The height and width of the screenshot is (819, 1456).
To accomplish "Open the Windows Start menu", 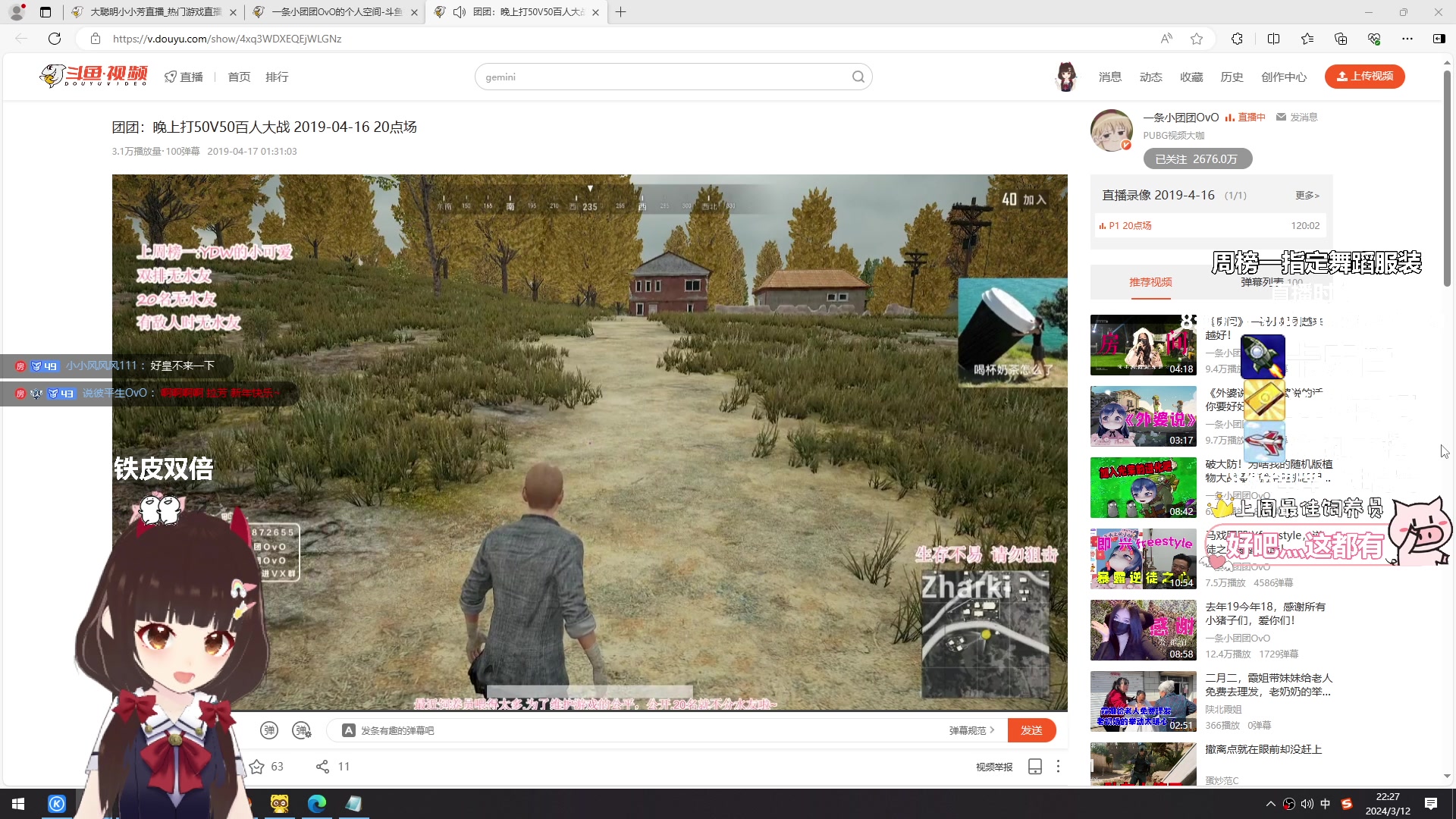I will pos(18,804).
